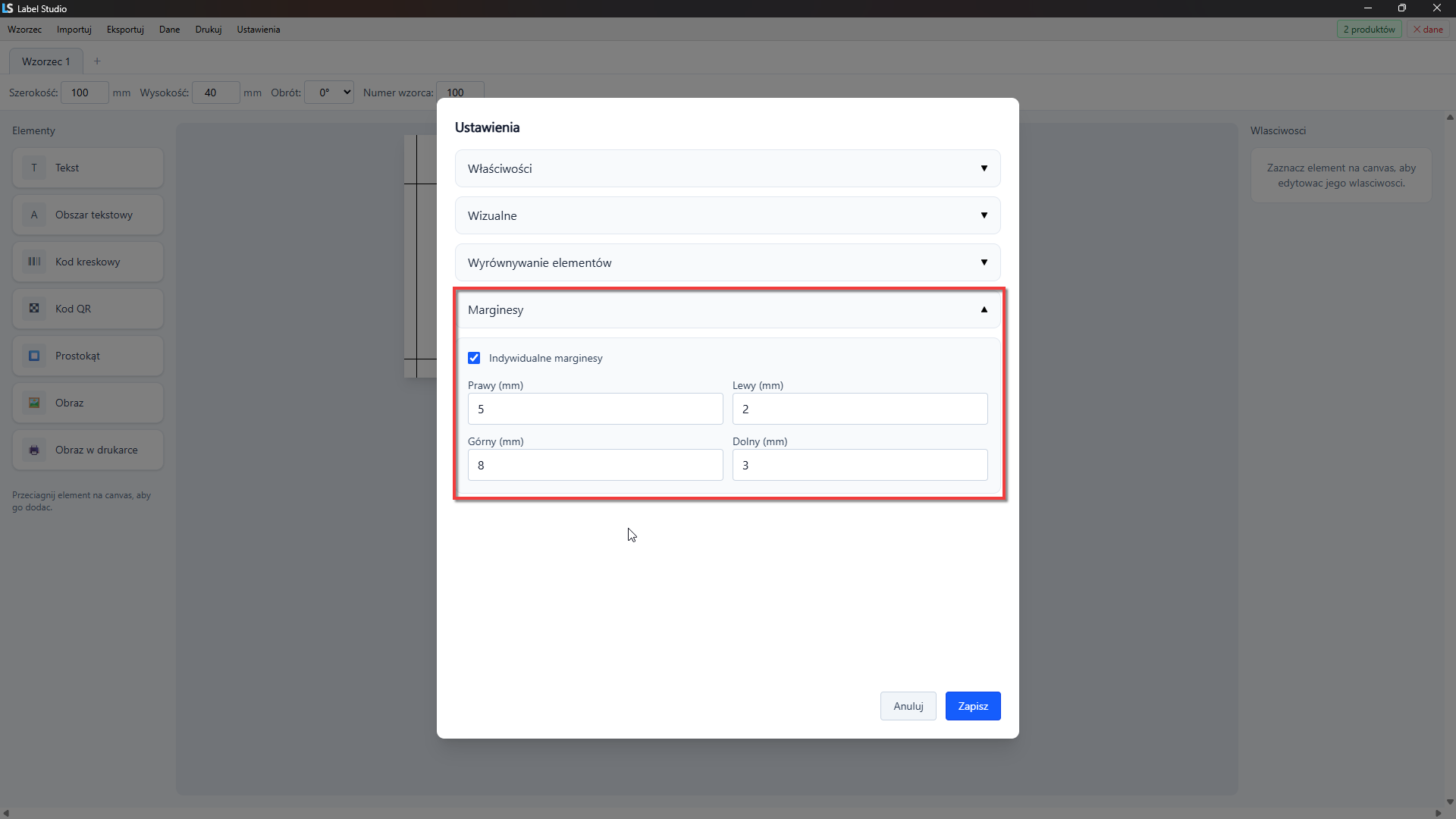Click the Wysokość height field

(216, 93)
